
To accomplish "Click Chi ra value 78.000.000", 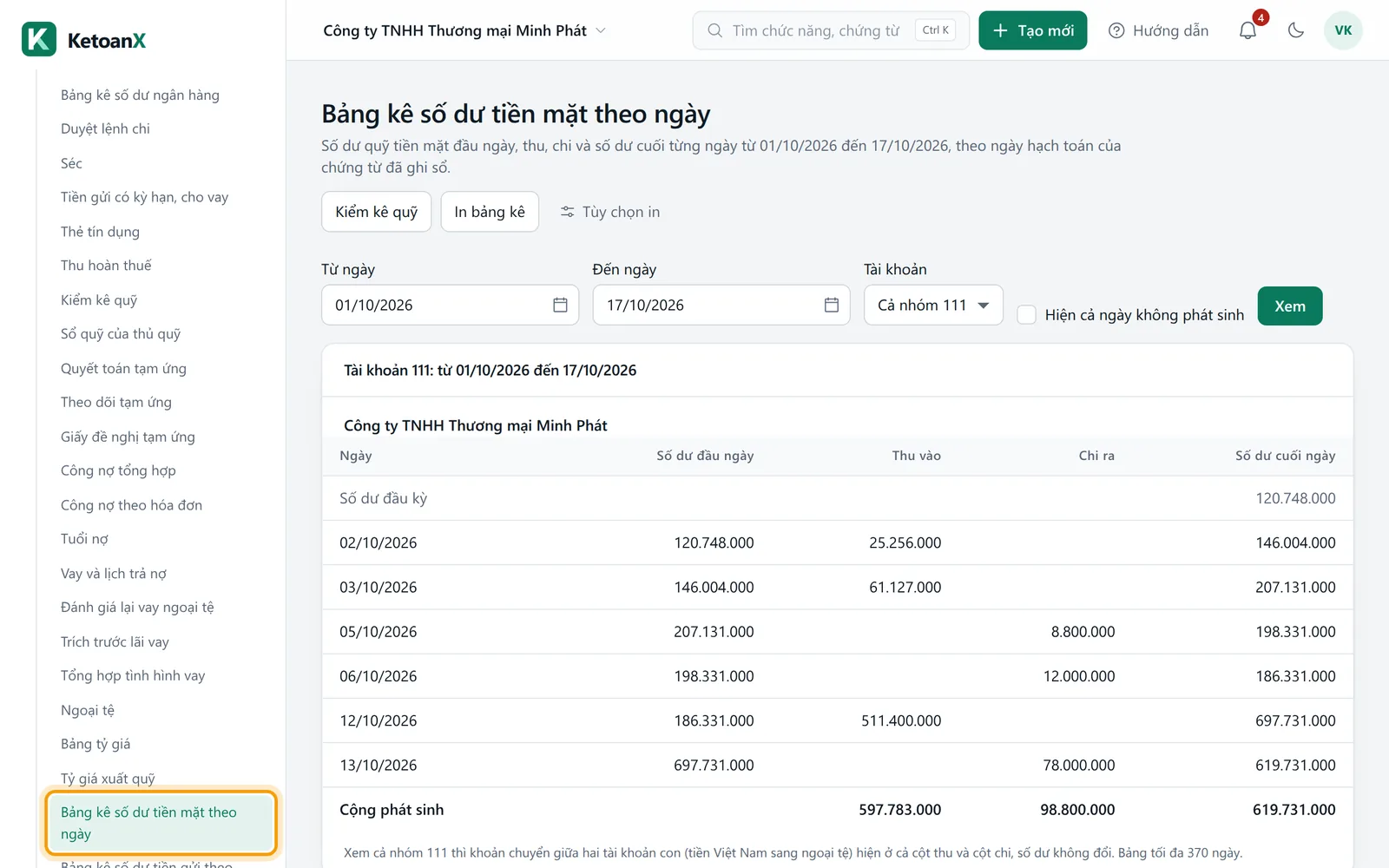I will coord(1079,765).
